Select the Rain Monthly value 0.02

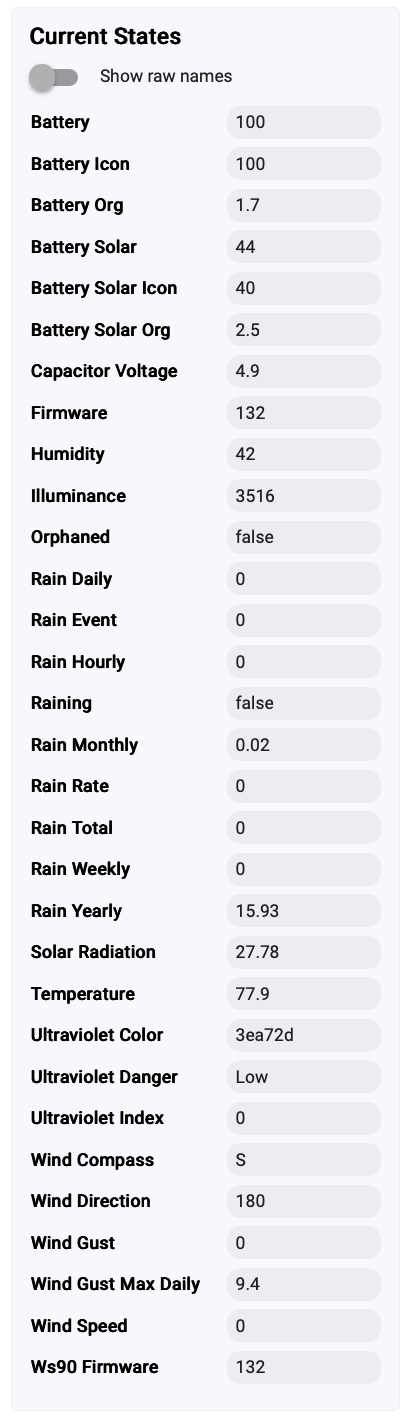point(304,745)
